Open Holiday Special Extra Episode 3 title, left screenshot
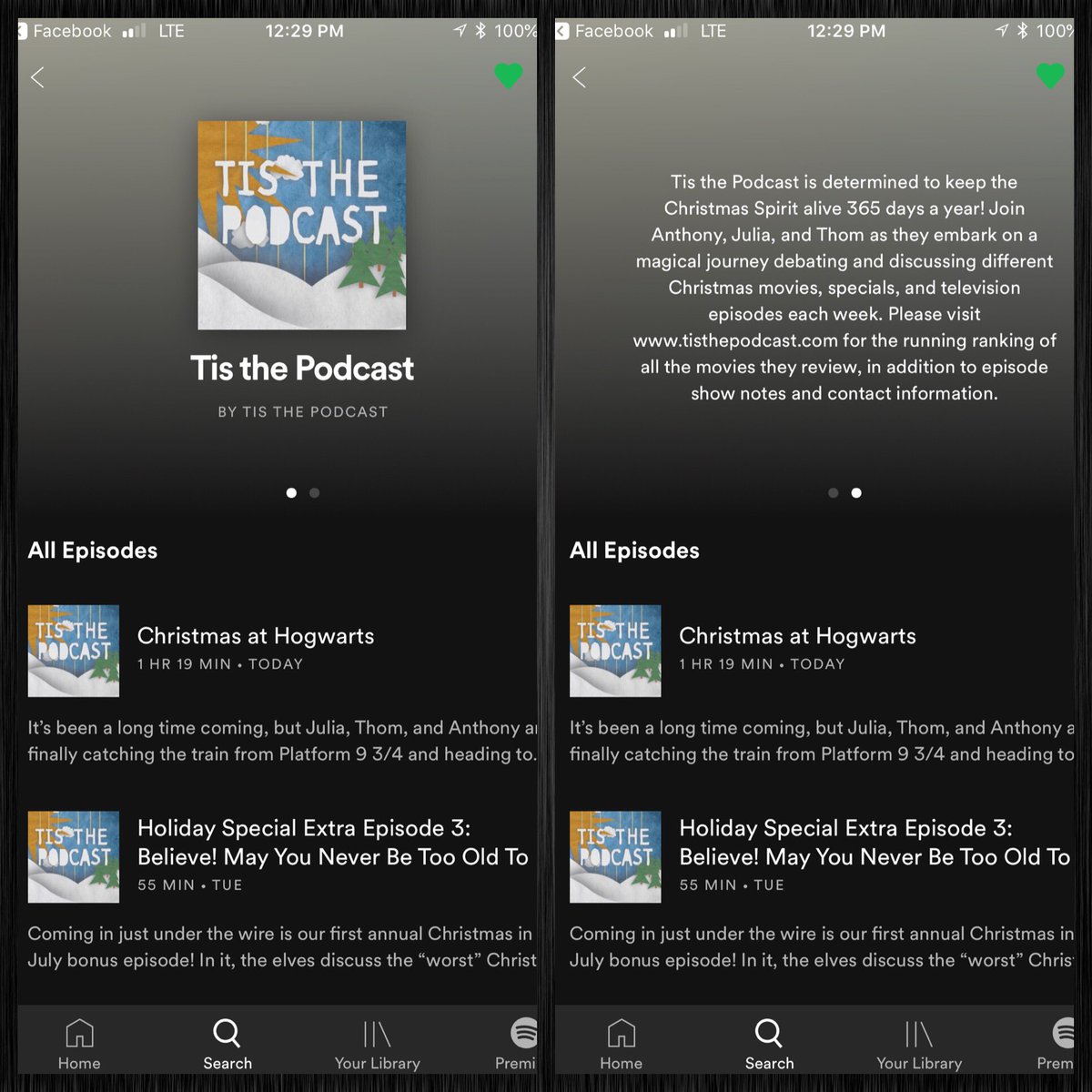Screen dimensions: 1092x1092 point(333,842)
